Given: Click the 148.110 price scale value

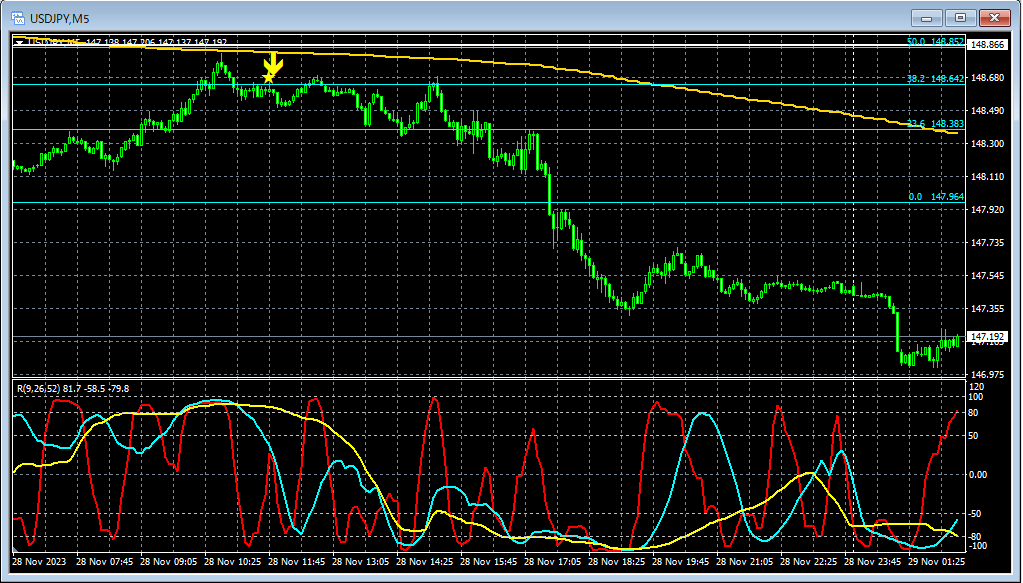Looking at the screenshot, I should [x=988, y=177].
